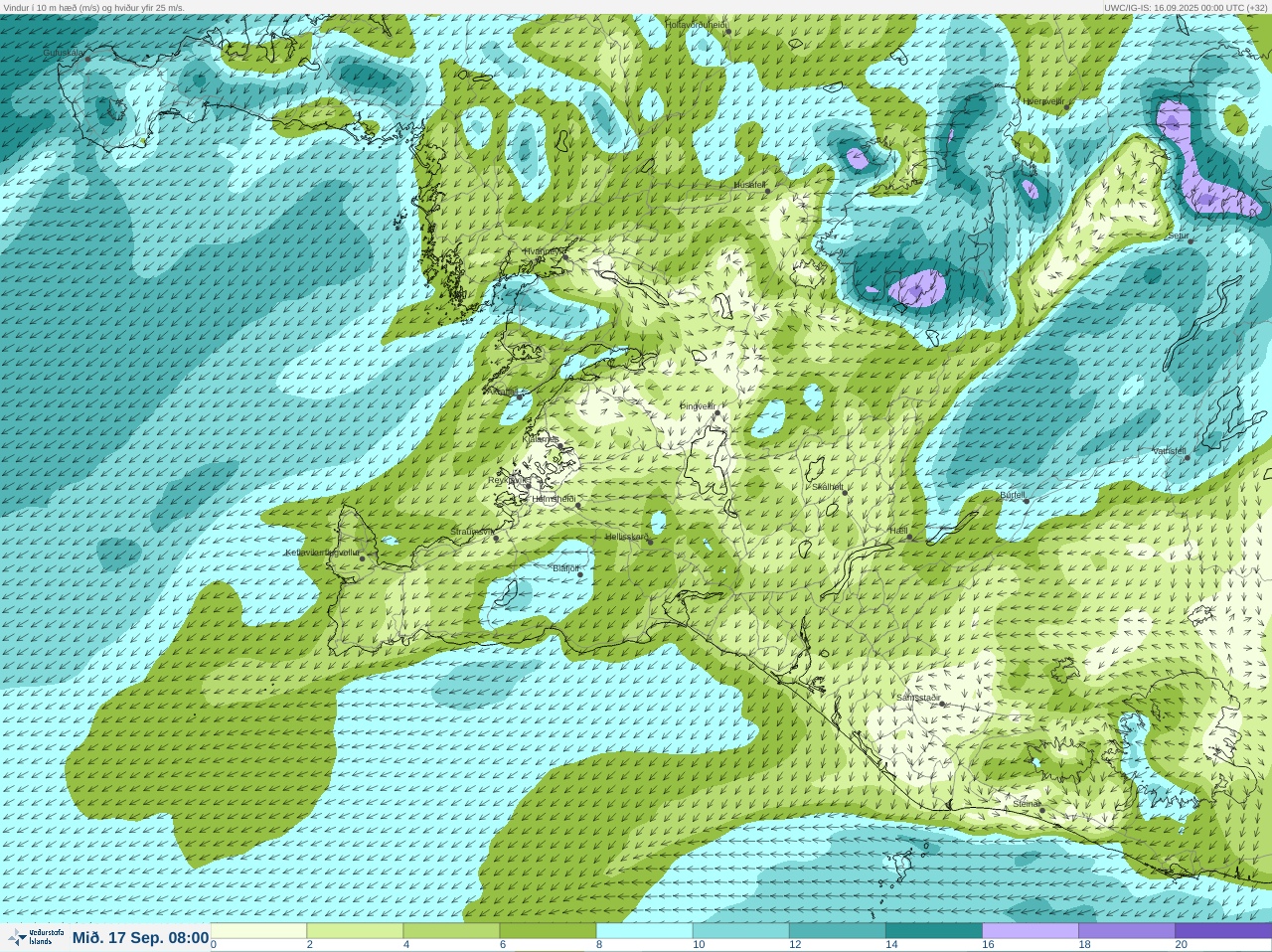Click the Setur station label
This screenshot has width=1272, height=952.
1179,236
